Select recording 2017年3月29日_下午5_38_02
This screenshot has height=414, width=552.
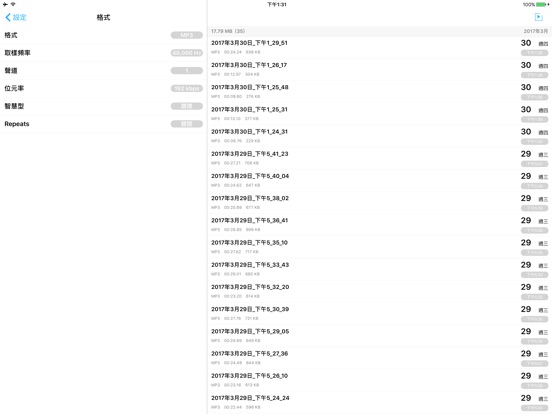click(x=380, y=202)
